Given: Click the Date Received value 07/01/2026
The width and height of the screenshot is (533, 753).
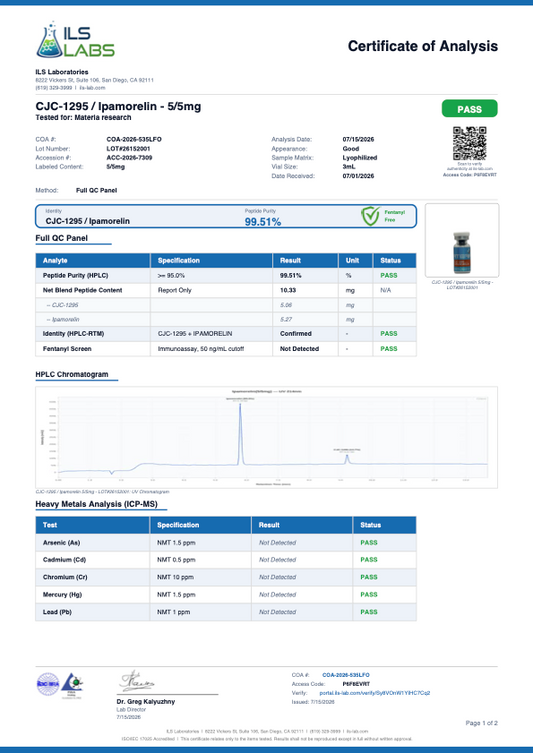Looking at the screenshot, I should coord(358,176).
